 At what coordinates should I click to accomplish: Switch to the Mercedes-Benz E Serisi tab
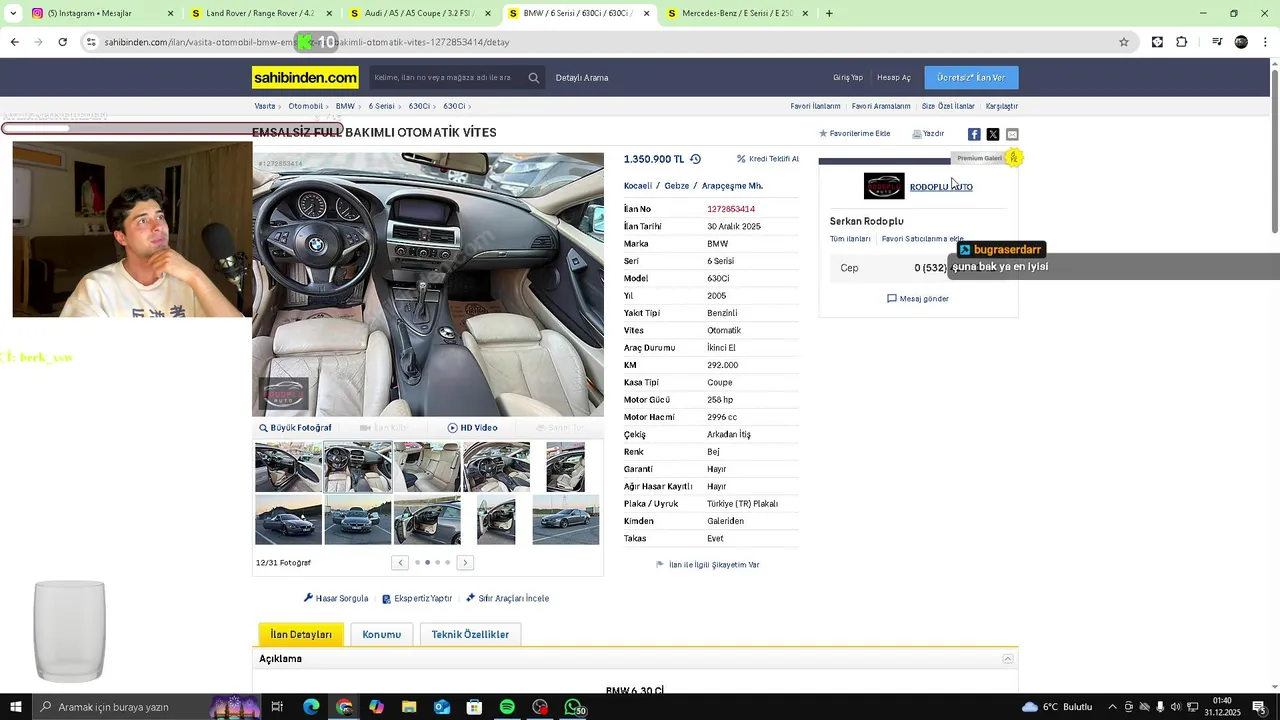pos(738,13)
